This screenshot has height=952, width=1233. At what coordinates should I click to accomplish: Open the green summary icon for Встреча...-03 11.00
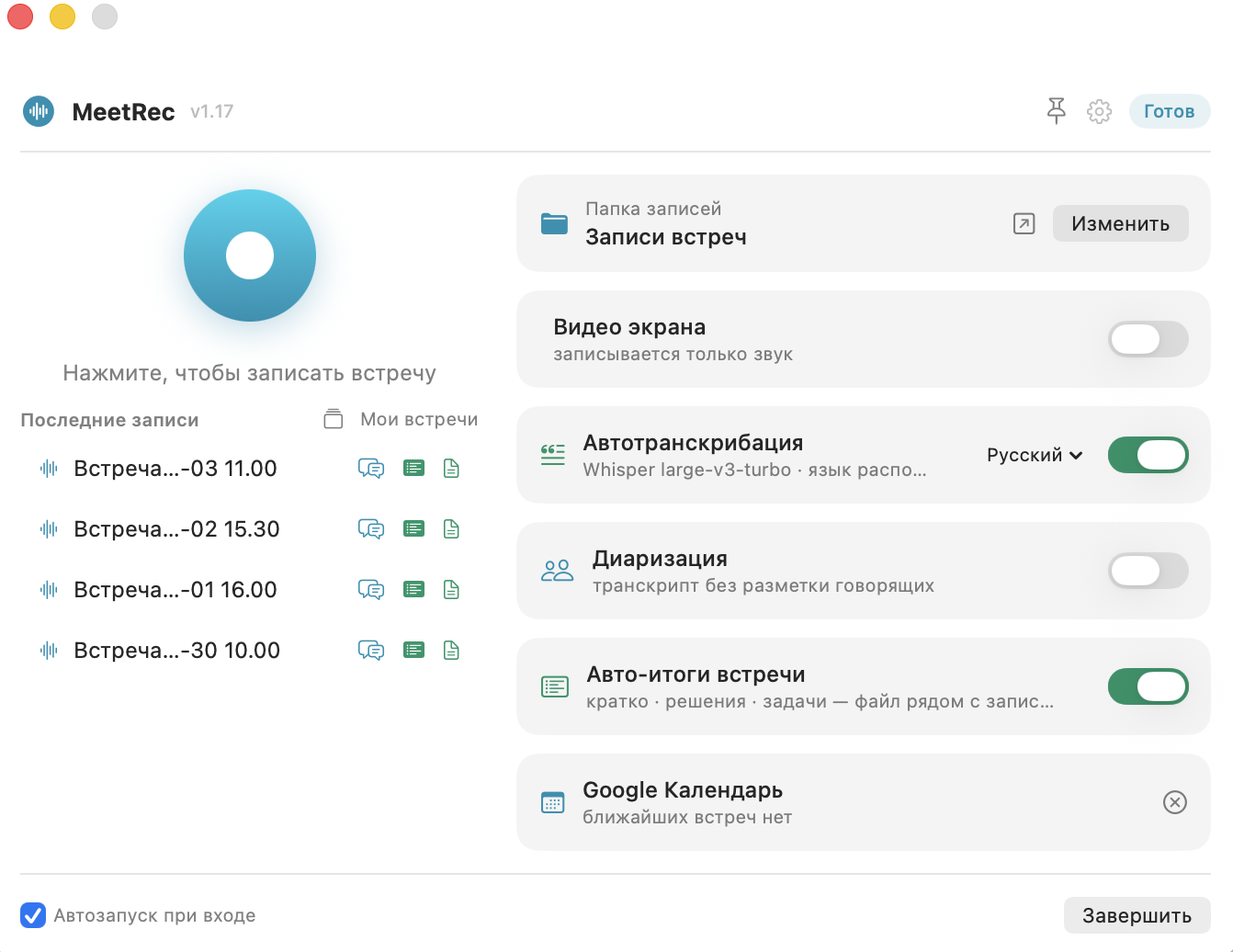pyautogui.click(x=414, y=469)
